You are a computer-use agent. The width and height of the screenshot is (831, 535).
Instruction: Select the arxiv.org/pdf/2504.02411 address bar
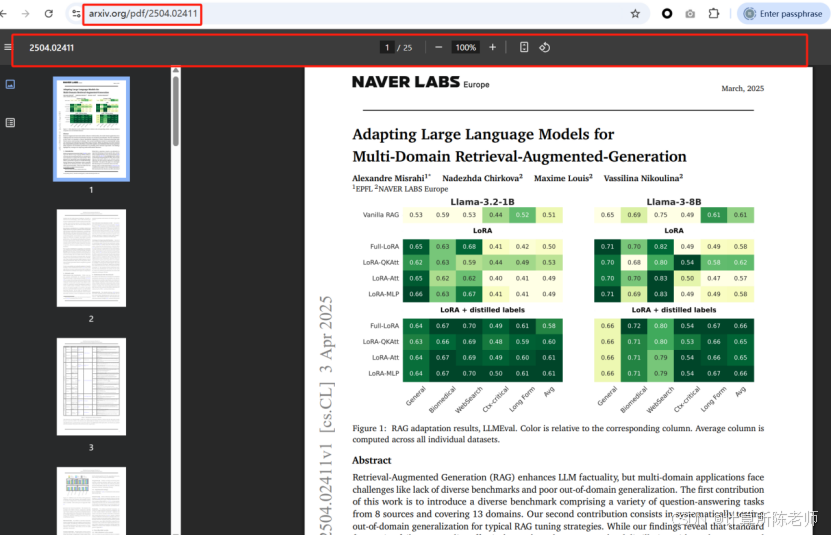tap(143, 14)
